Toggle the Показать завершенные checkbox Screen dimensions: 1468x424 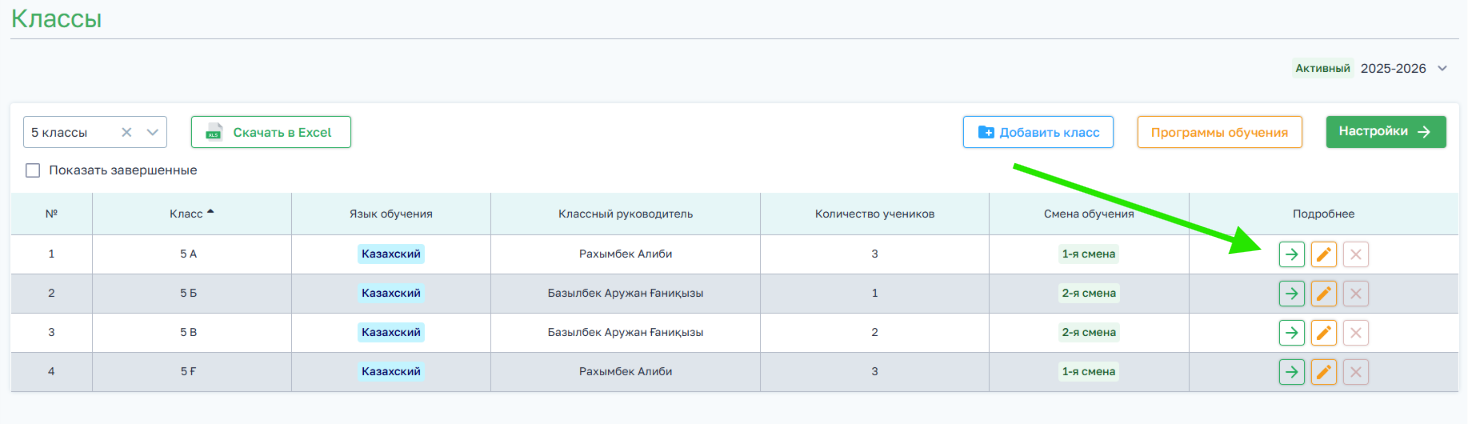tap(33, 170)
